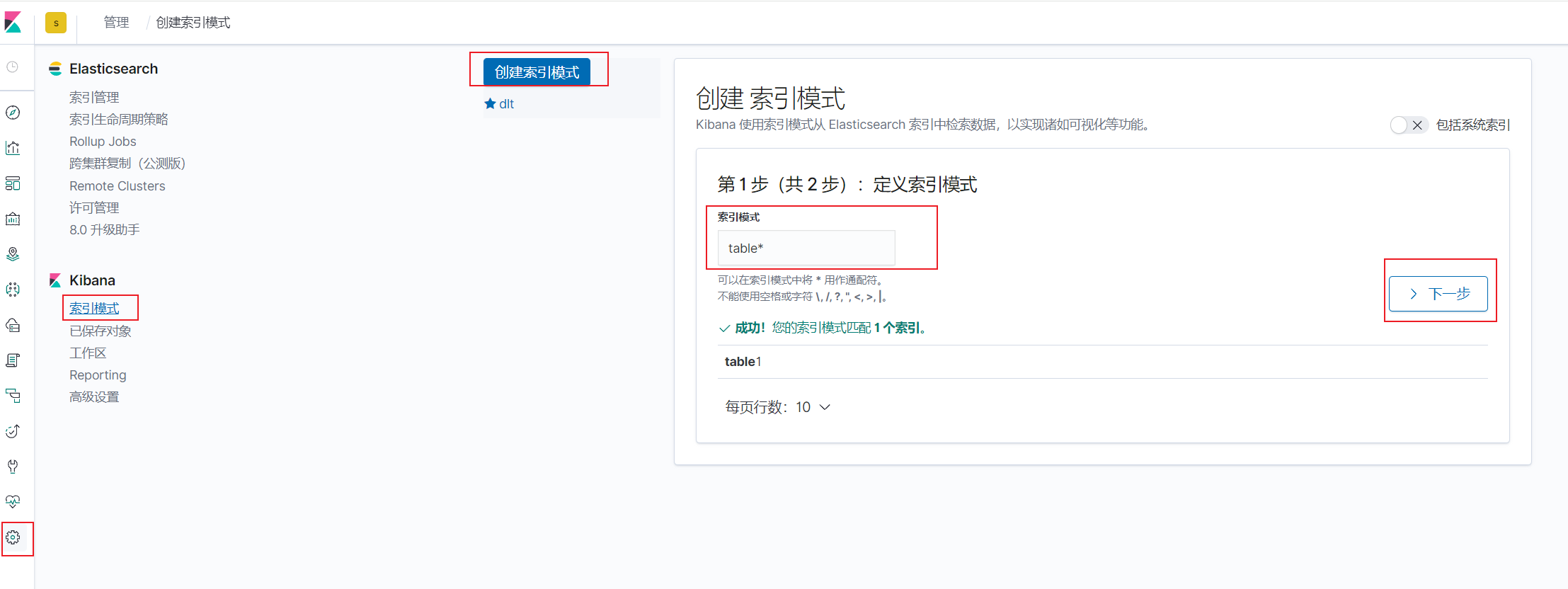Click the 下一步 button
1568x589 pixels.
(1438, 294)
